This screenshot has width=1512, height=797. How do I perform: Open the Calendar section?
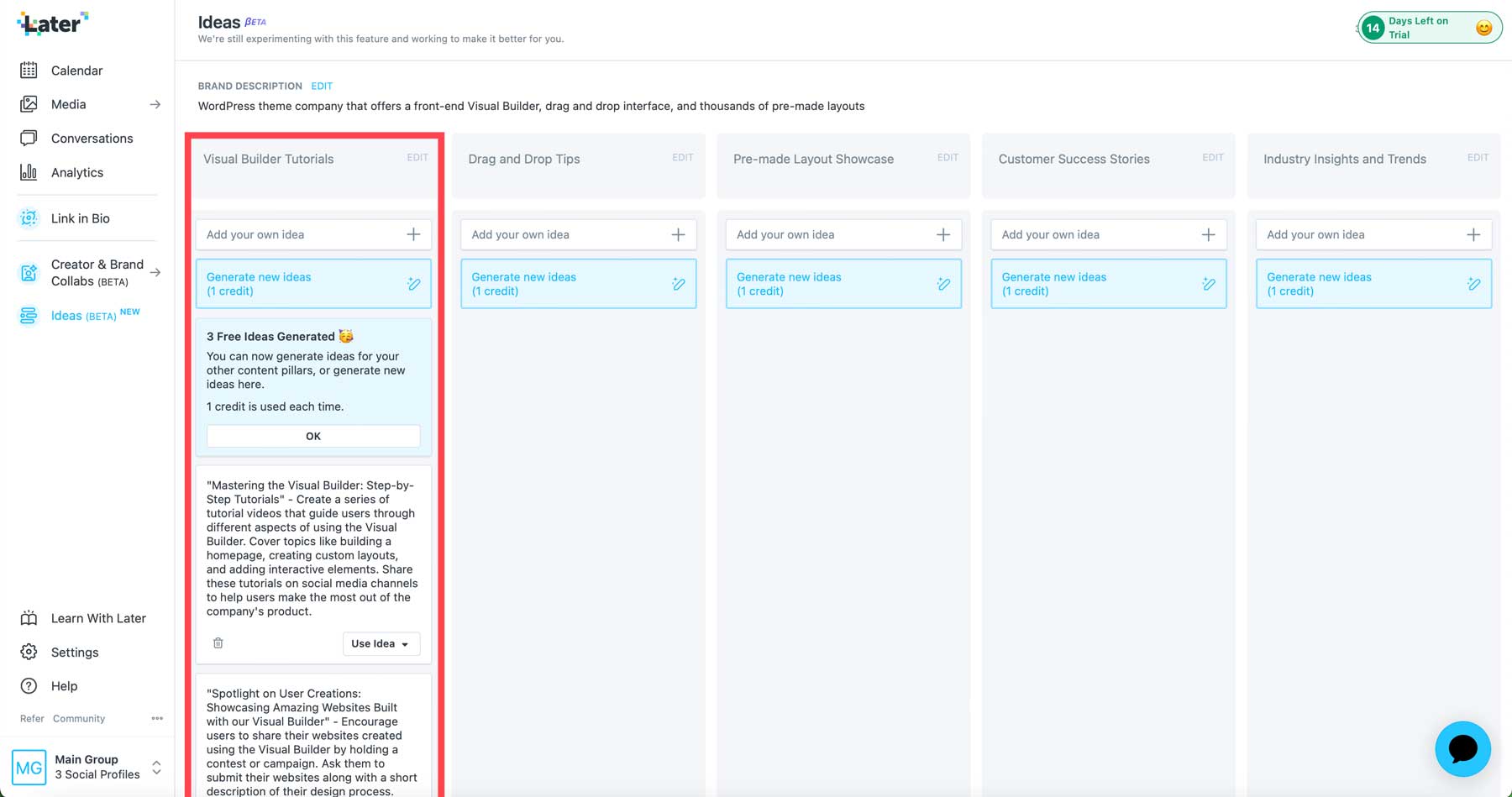coord(76,71)
